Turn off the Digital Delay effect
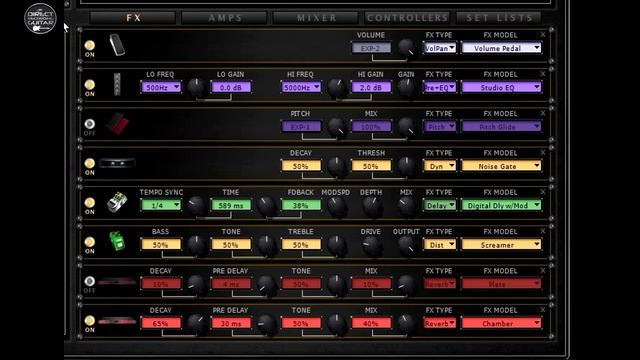The height and width of the screenshot is (360, 640). [89, 202]
